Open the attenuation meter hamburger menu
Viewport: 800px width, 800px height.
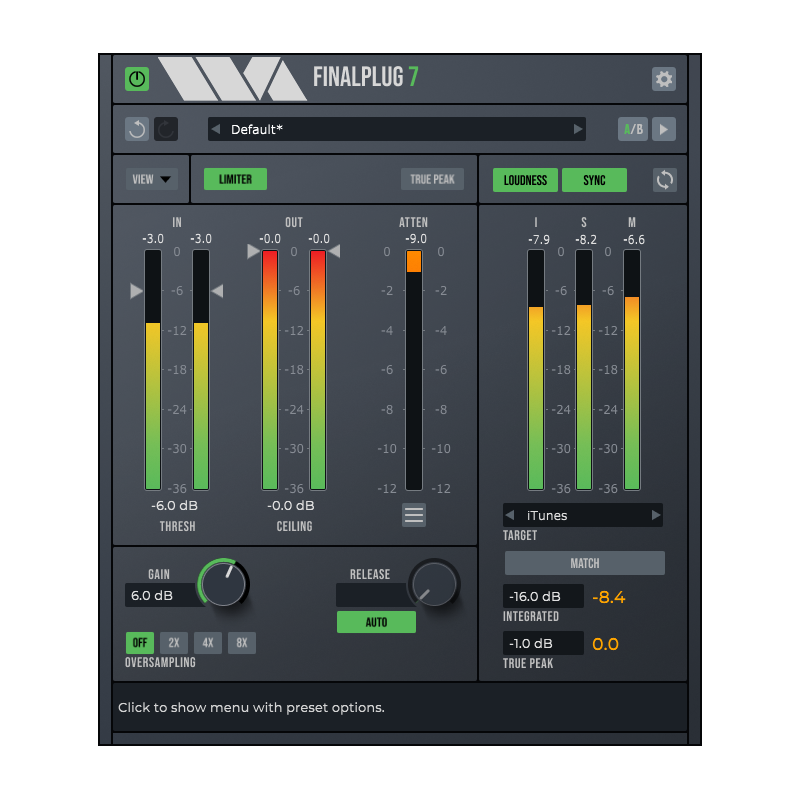[x=414, y=515]
